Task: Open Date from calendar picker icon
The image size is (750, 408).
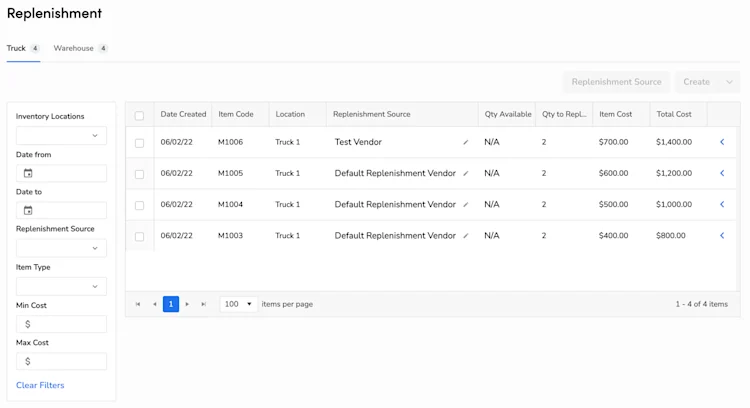Action: (x=28, y=173)
